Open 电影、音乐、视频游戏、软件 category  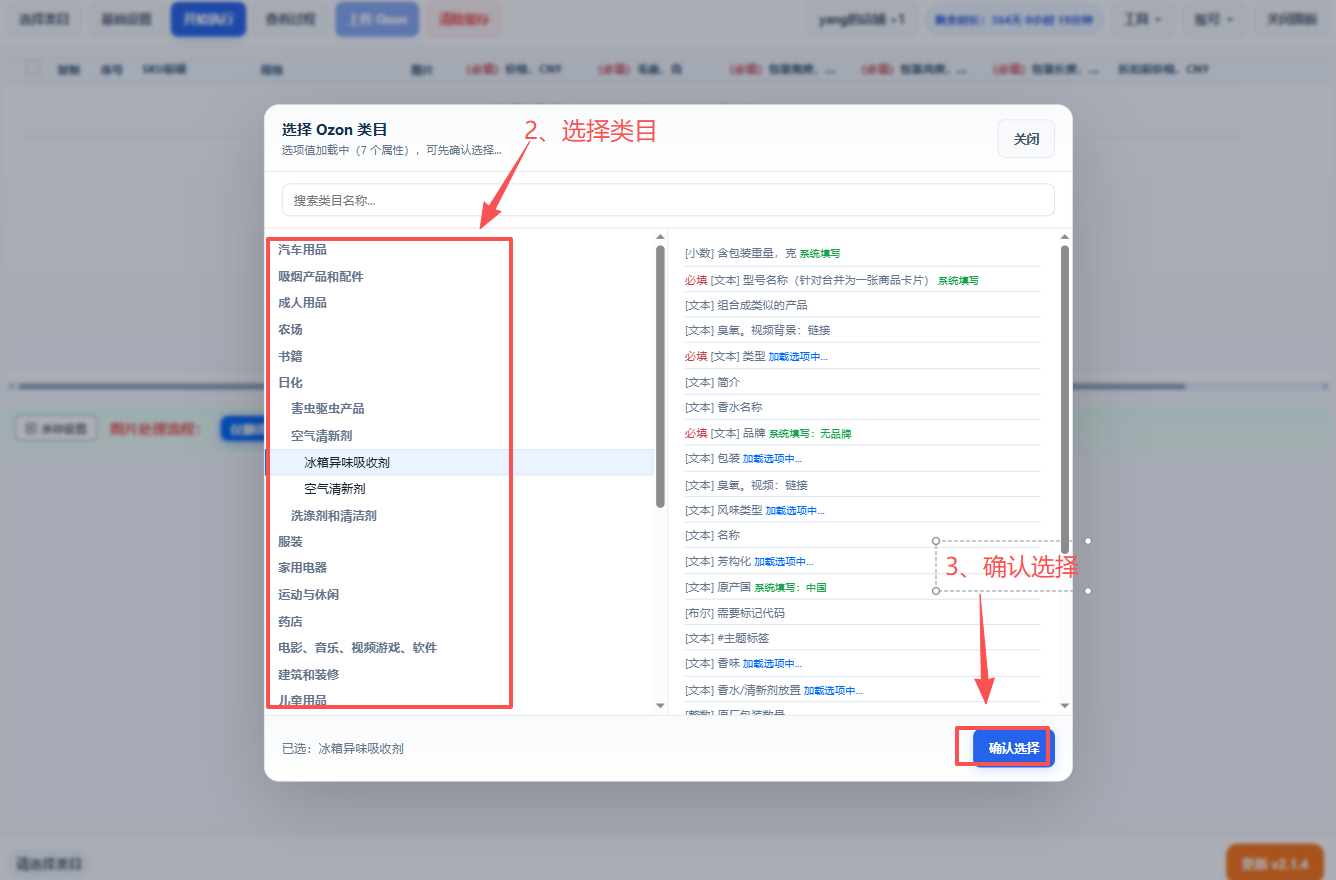coord(357,647)
